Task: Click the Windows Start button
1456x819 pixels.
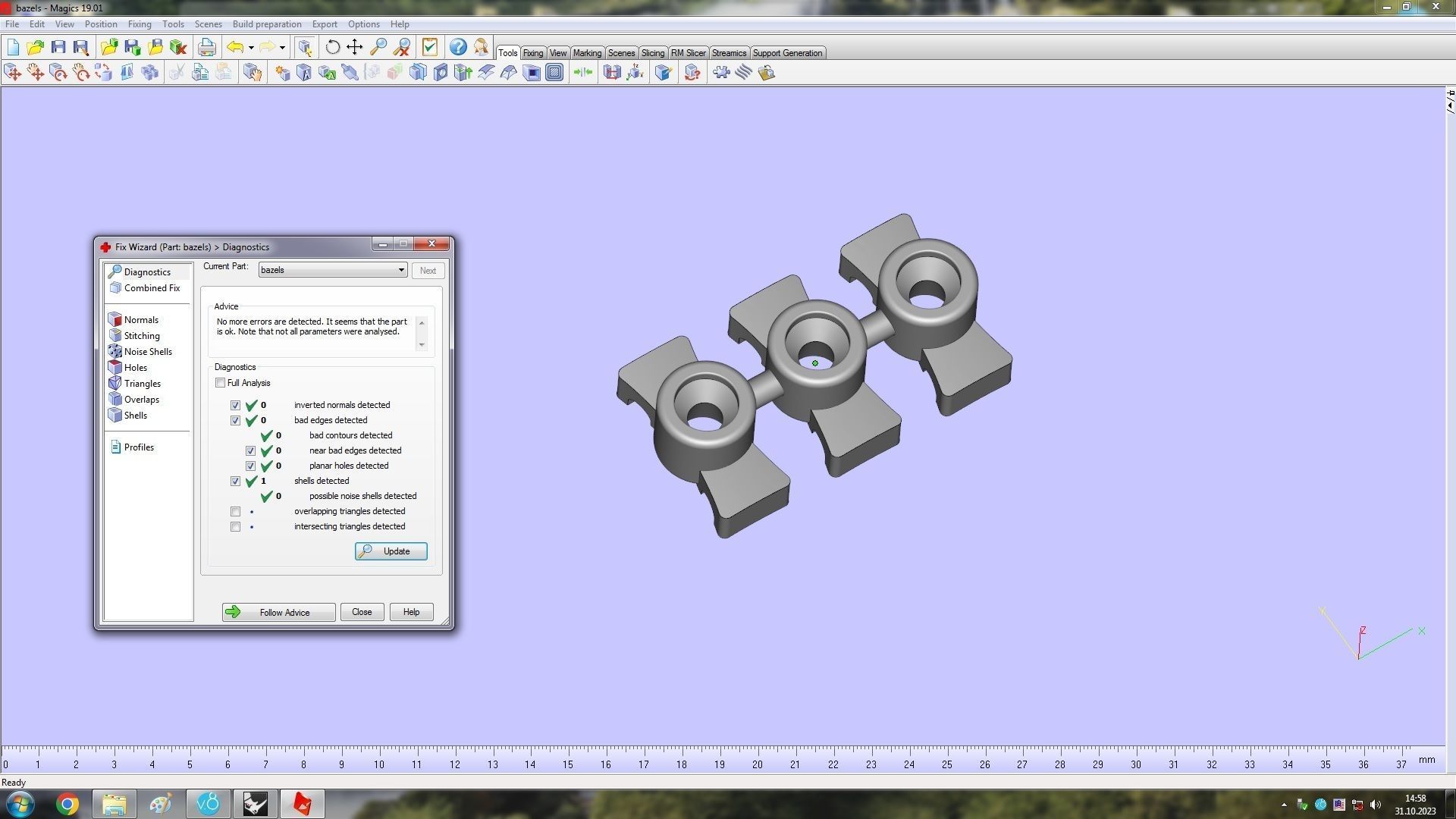Action: (x=20, y=804)
